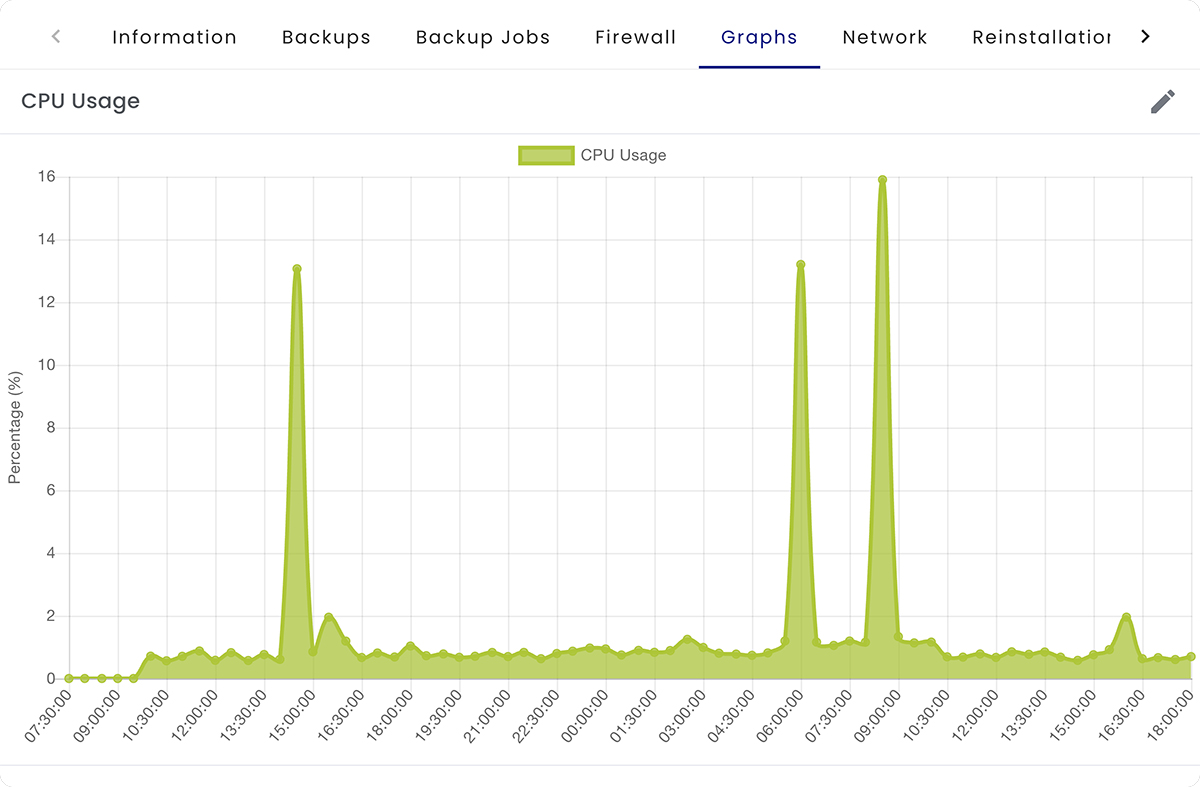Pick the spike data point at 06:00:00
The height and width of the screenshot is (787, 1200).
coord(800,265)
